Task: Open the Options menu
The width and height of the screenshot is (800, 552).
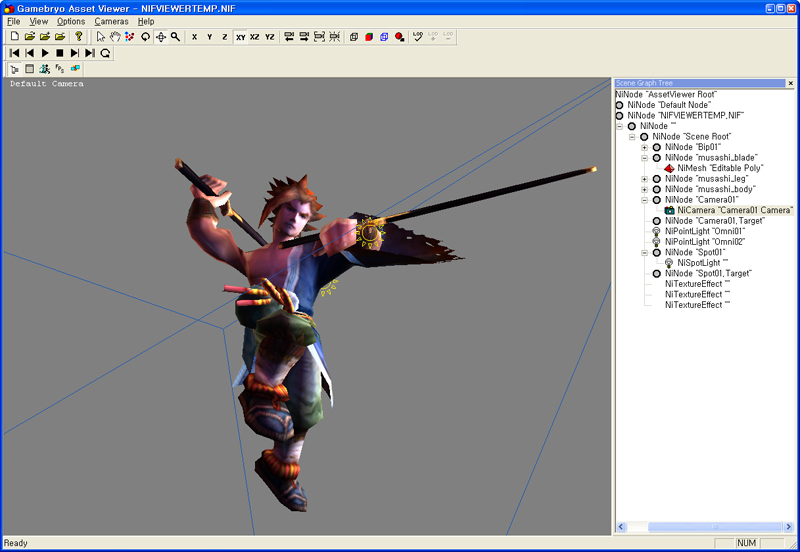Action: (71, 21)
